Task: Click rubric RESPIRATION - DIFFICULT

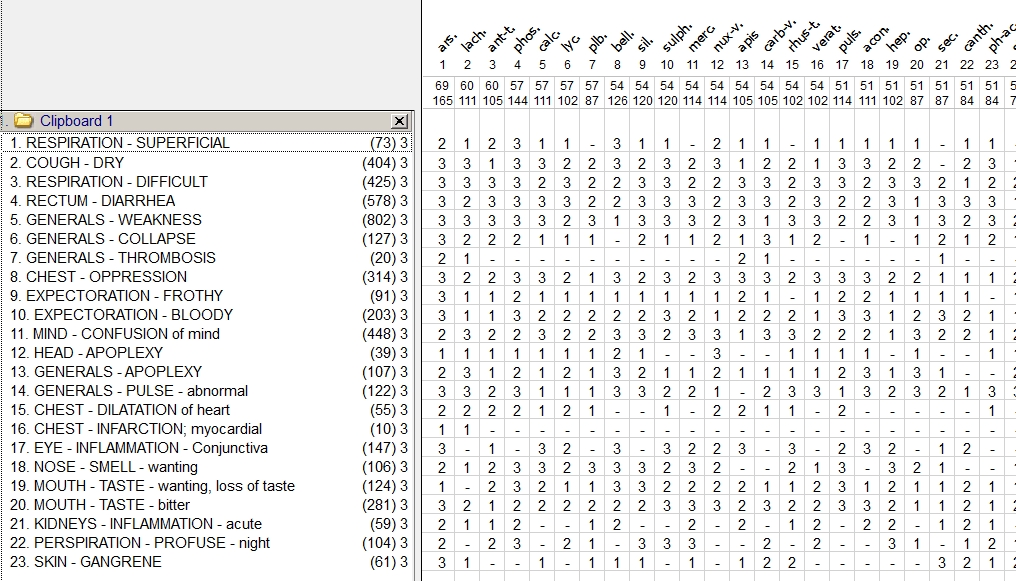Action: click(207, 181)
